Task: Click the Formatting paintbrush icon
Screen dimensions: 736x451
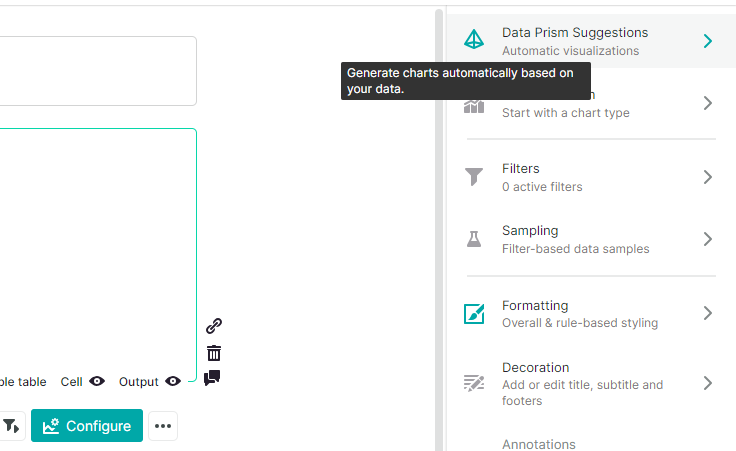Action: tap(474, 313)
